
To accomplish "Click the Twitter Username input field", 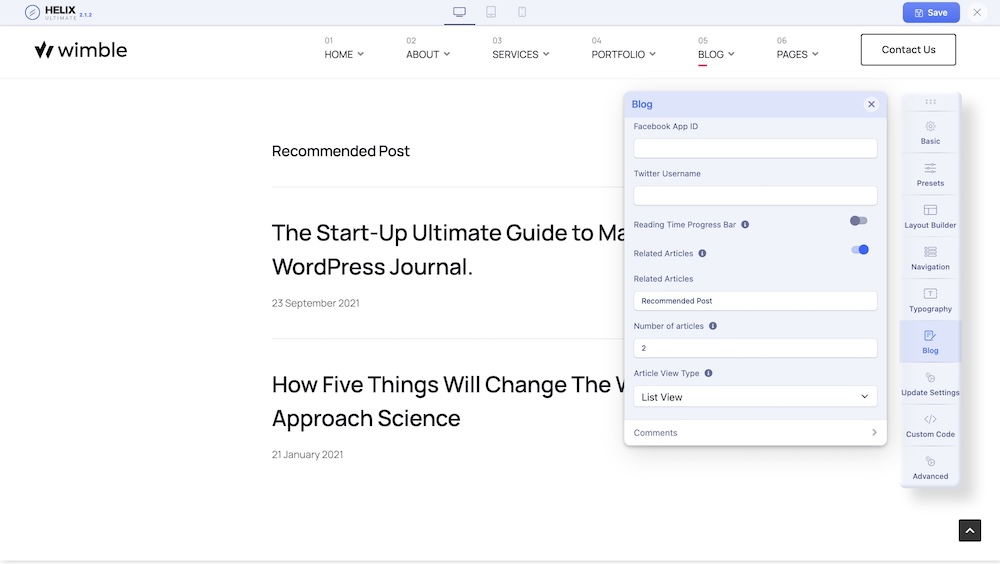I will point(755,196).
